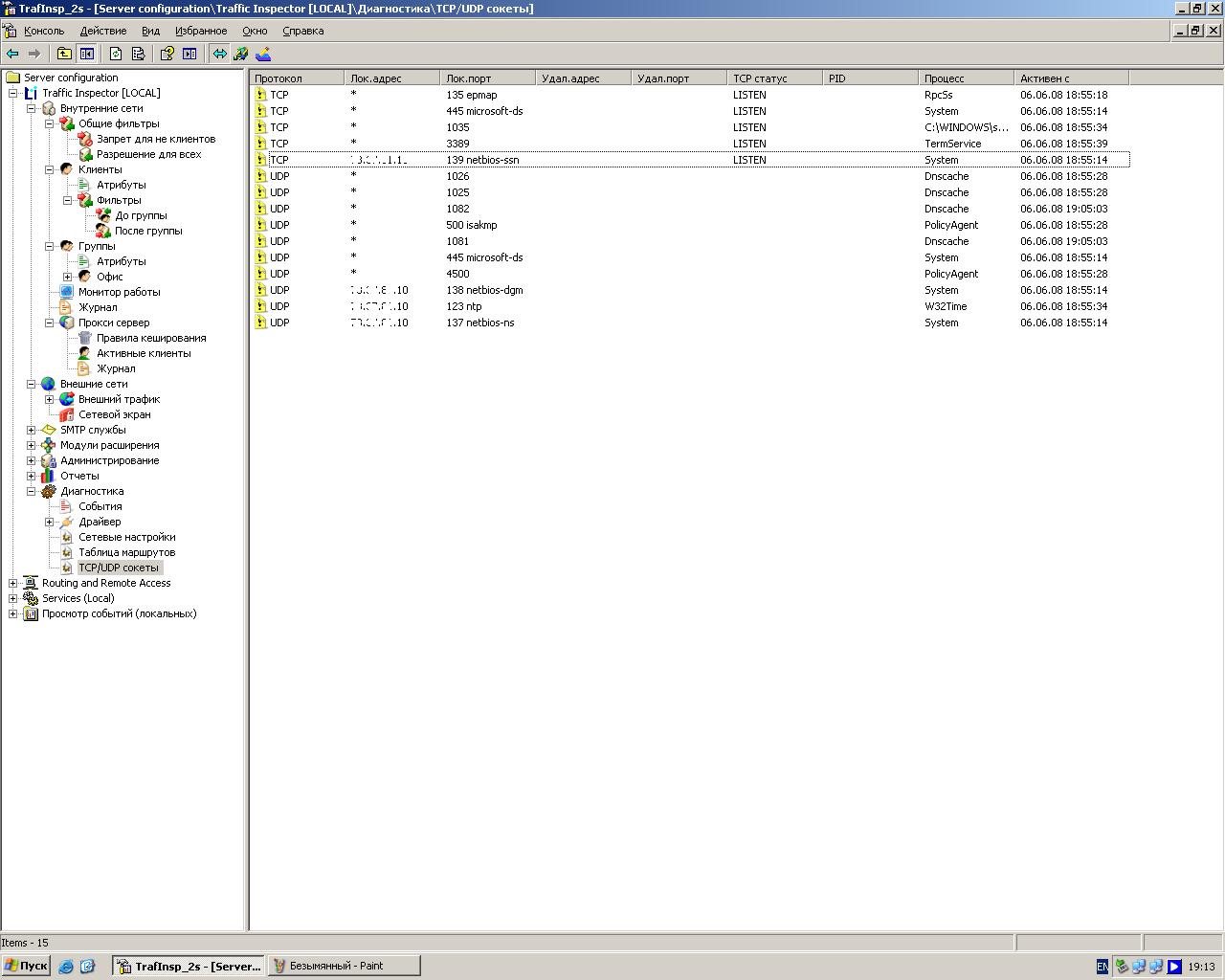The image size is (1225, 980).
Task: Sort by the Активен с column header
Action: click(x=1072, y=78)
